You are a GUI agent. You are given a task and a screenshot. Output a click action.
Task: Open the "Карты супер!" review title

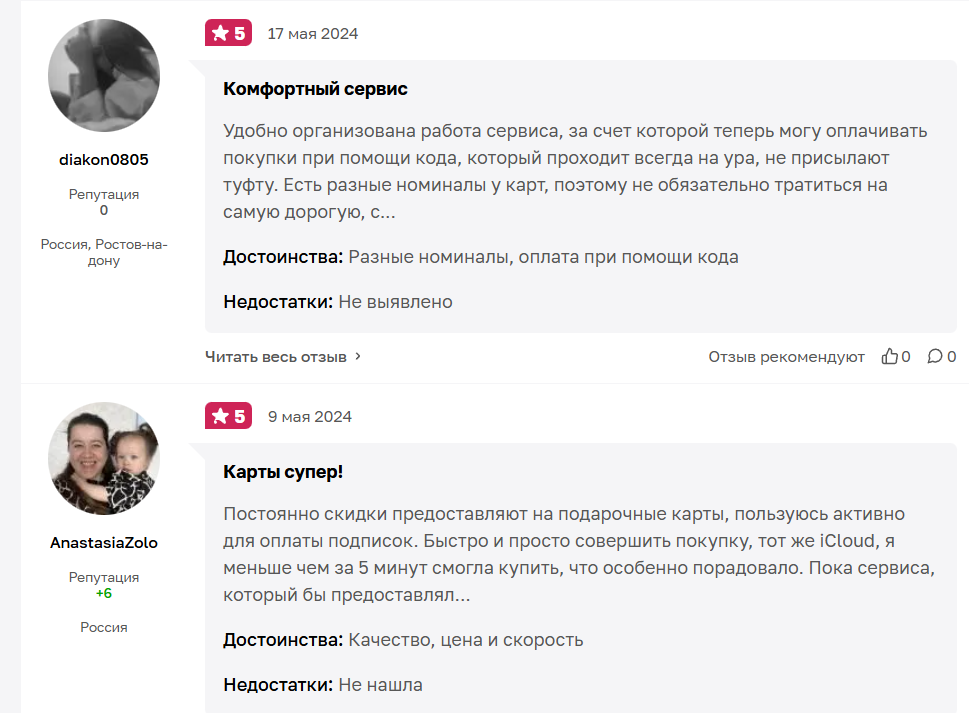[x=283, y=472]
